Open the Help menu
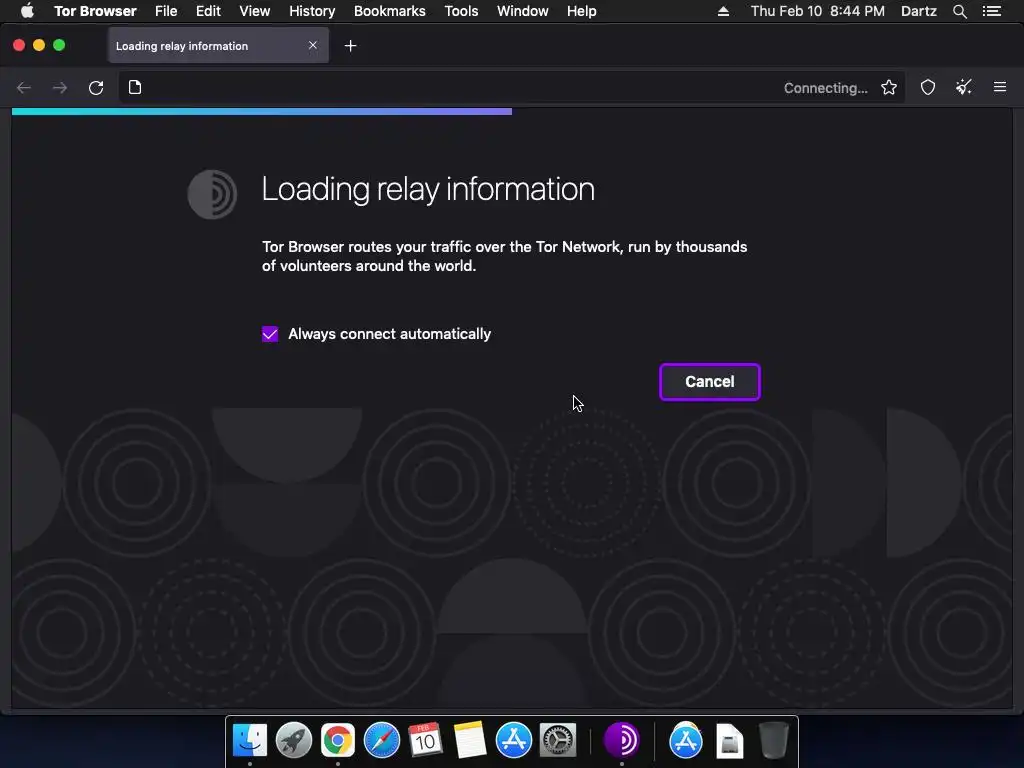1024x768 pixels. point(581,11)
